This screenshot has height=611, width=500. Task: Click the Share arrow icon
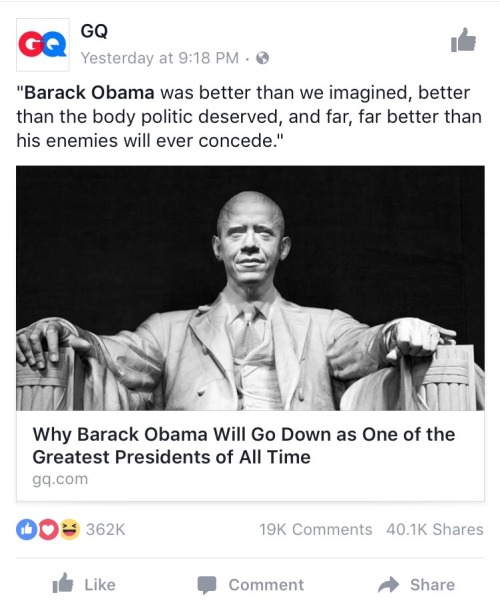pyautogui.click(x=389, y=584)
